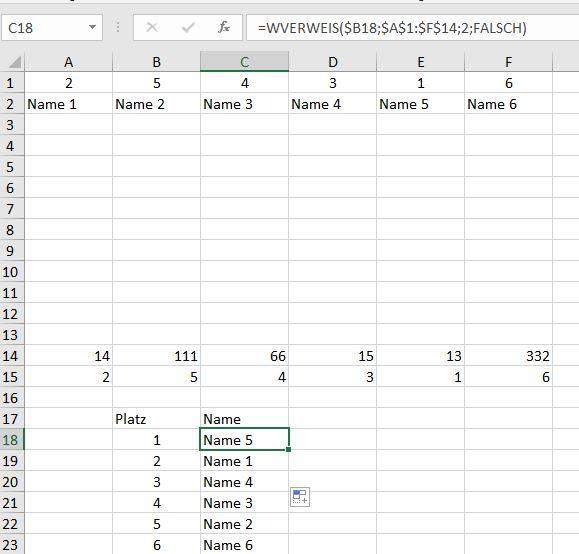
Task: Click the Select All corner triangle
Action: click(14, 62)
